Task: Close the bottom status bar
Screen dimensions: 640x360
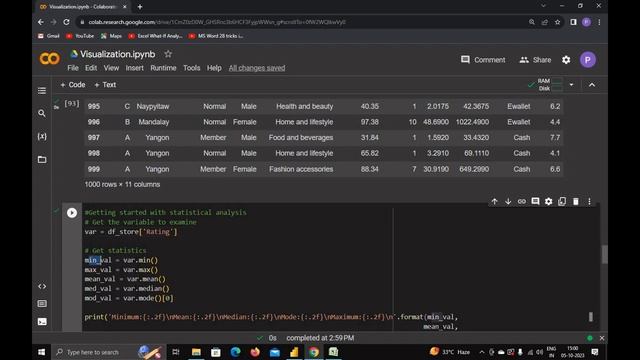Action: click(602, 338)
